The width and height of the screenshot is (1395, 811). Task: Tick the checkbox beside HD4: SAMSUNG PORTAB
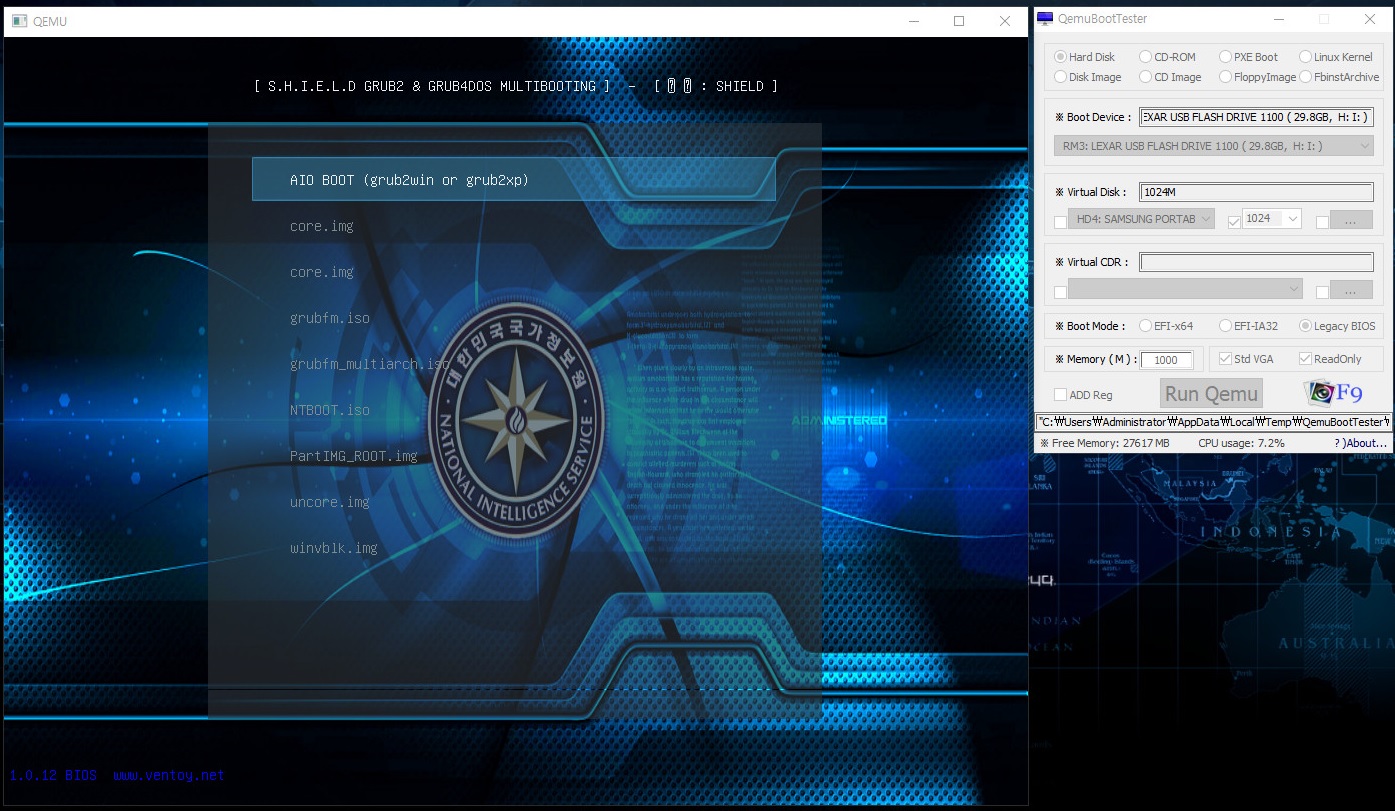1060,222
